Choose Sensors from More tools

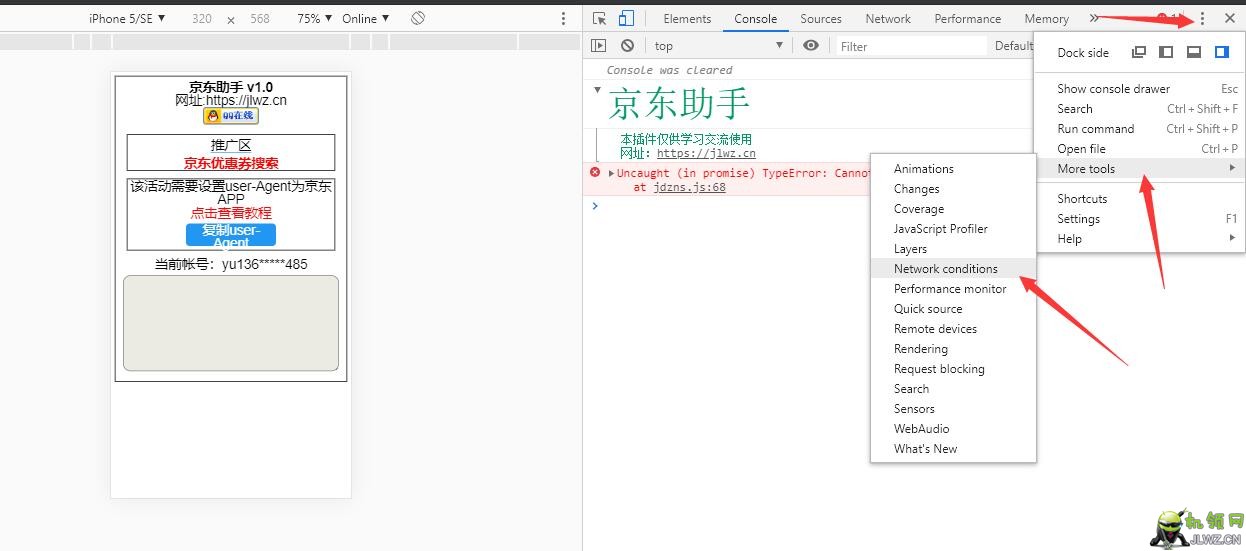click(x=953, y=408)
